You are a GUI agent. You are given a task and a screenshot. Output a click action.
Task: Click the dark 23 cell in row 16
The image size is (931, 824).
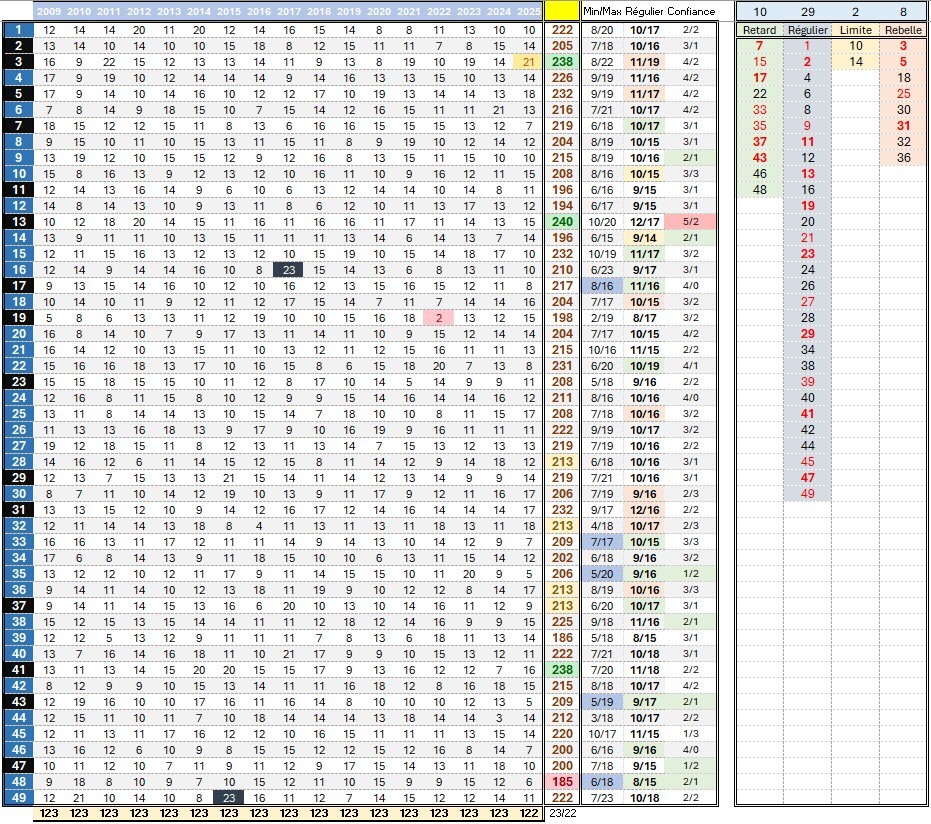pyautogui.click(x=289, y=269)
